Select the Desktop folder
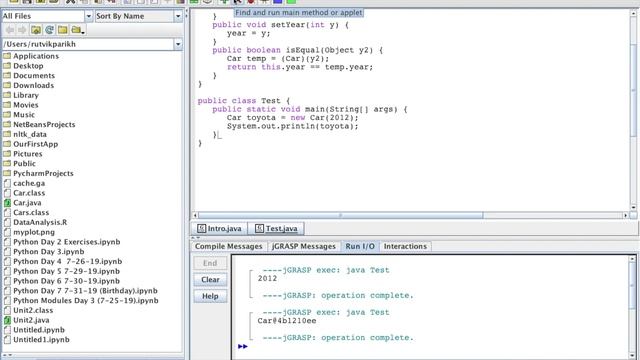 28,66
